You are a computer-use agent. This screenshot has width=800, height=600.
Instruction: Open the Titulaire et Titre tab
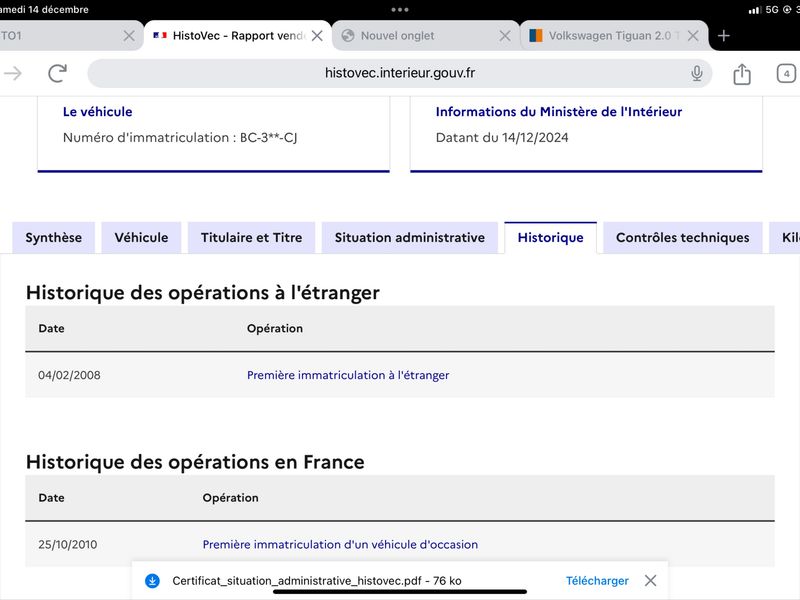(x=252, y=238)
